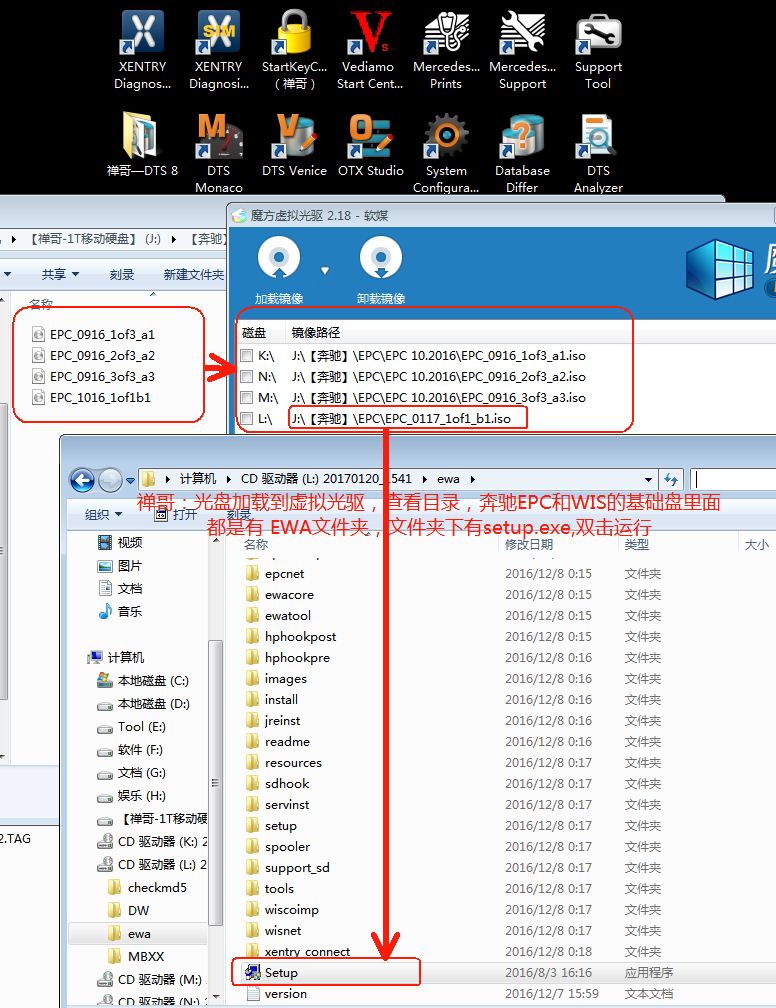Launch Database Differ shortcut
The height and width of the screenshot is (1008, 776).
pyautogui.click(x=522, y=153)
